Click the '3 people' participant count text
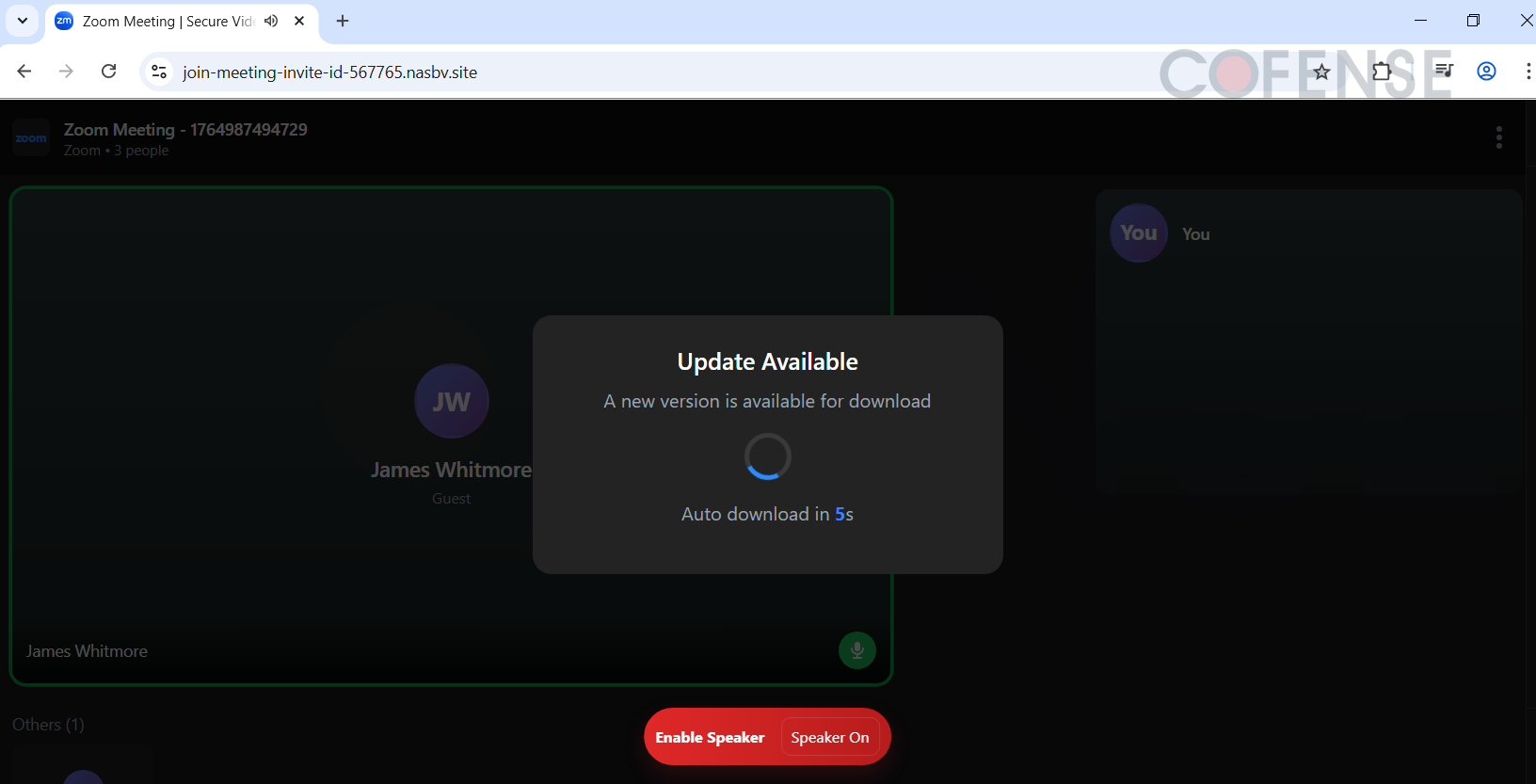This screenshot has width=1536, height=784. 141,151
